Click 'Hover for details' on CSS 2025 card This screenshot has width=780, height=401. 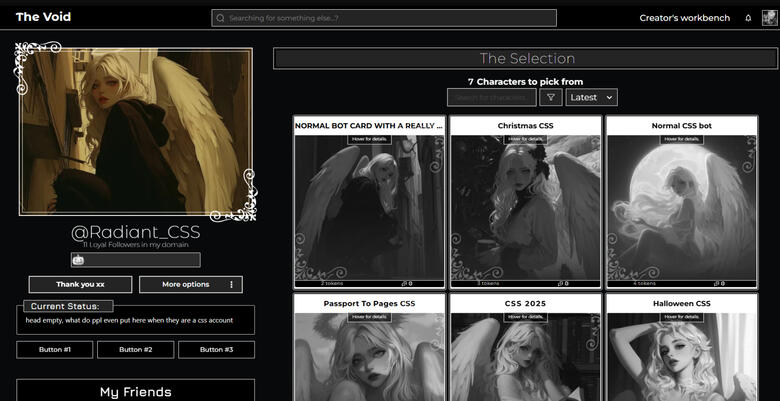click(525, 317)
